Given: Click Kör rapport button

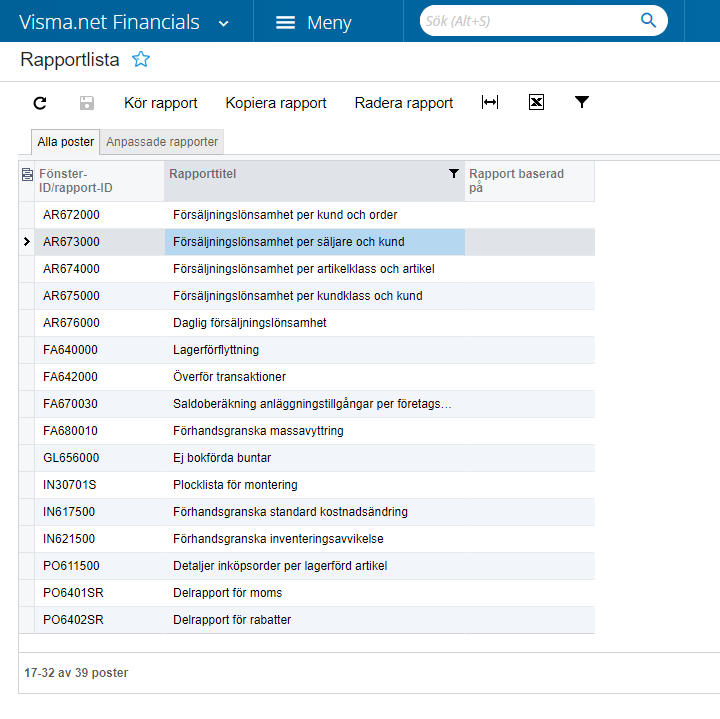Looking at the screenshot, I should click(x=160, y=103).
